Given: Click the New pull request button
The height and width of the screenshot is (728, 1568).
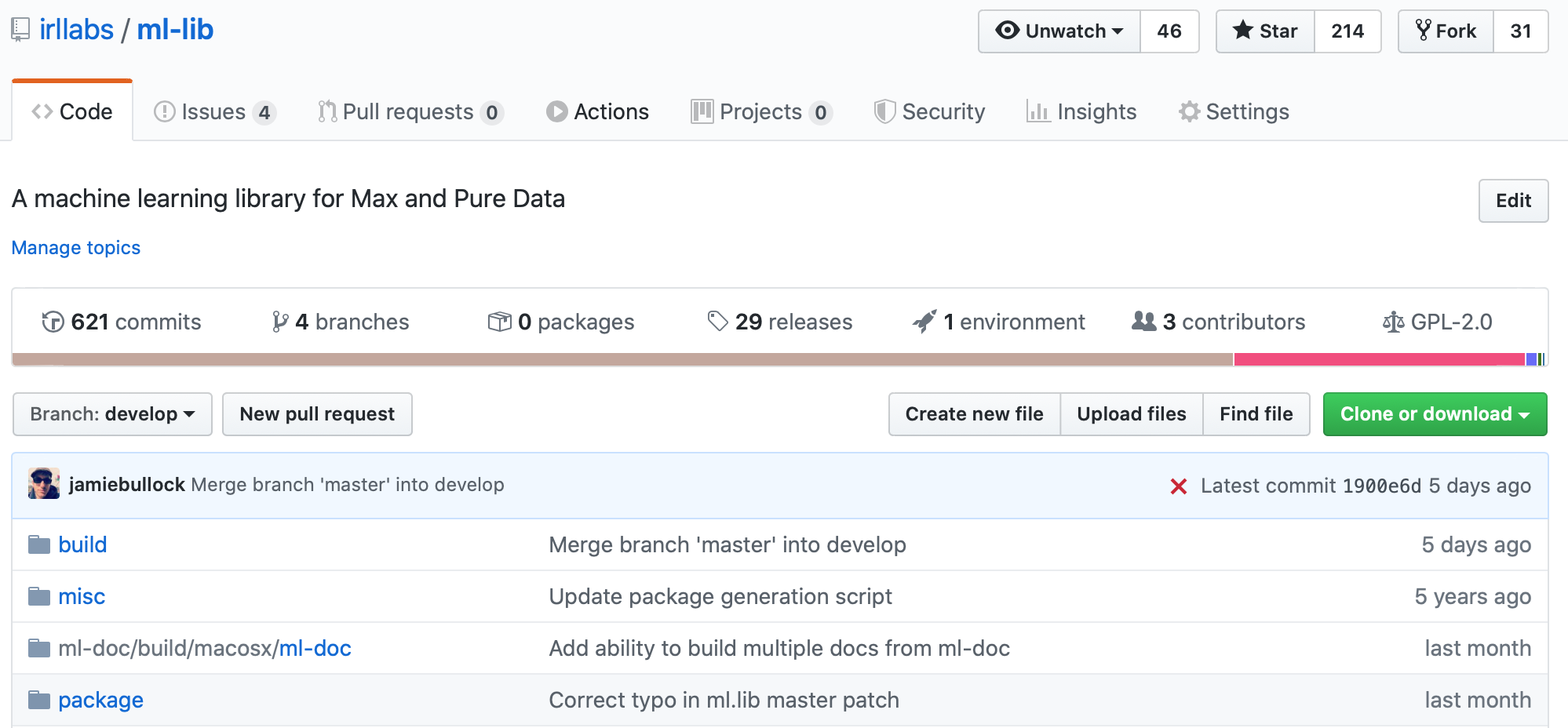Looking at the screenshot, I should (x=317, y=414).
